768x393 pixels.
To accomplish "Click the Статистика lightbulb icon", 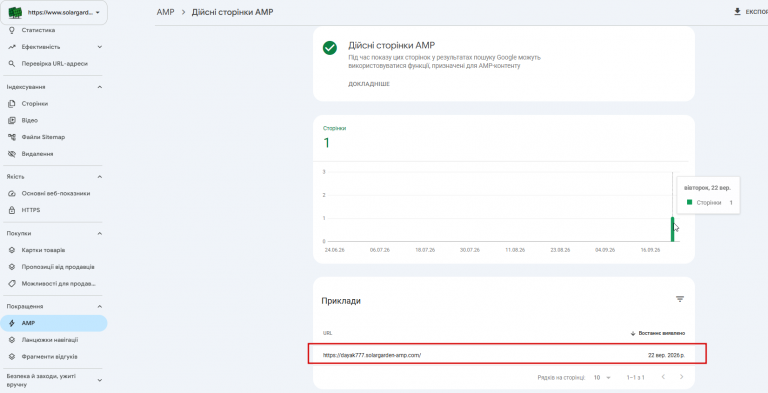I will [x=12, y=30].
